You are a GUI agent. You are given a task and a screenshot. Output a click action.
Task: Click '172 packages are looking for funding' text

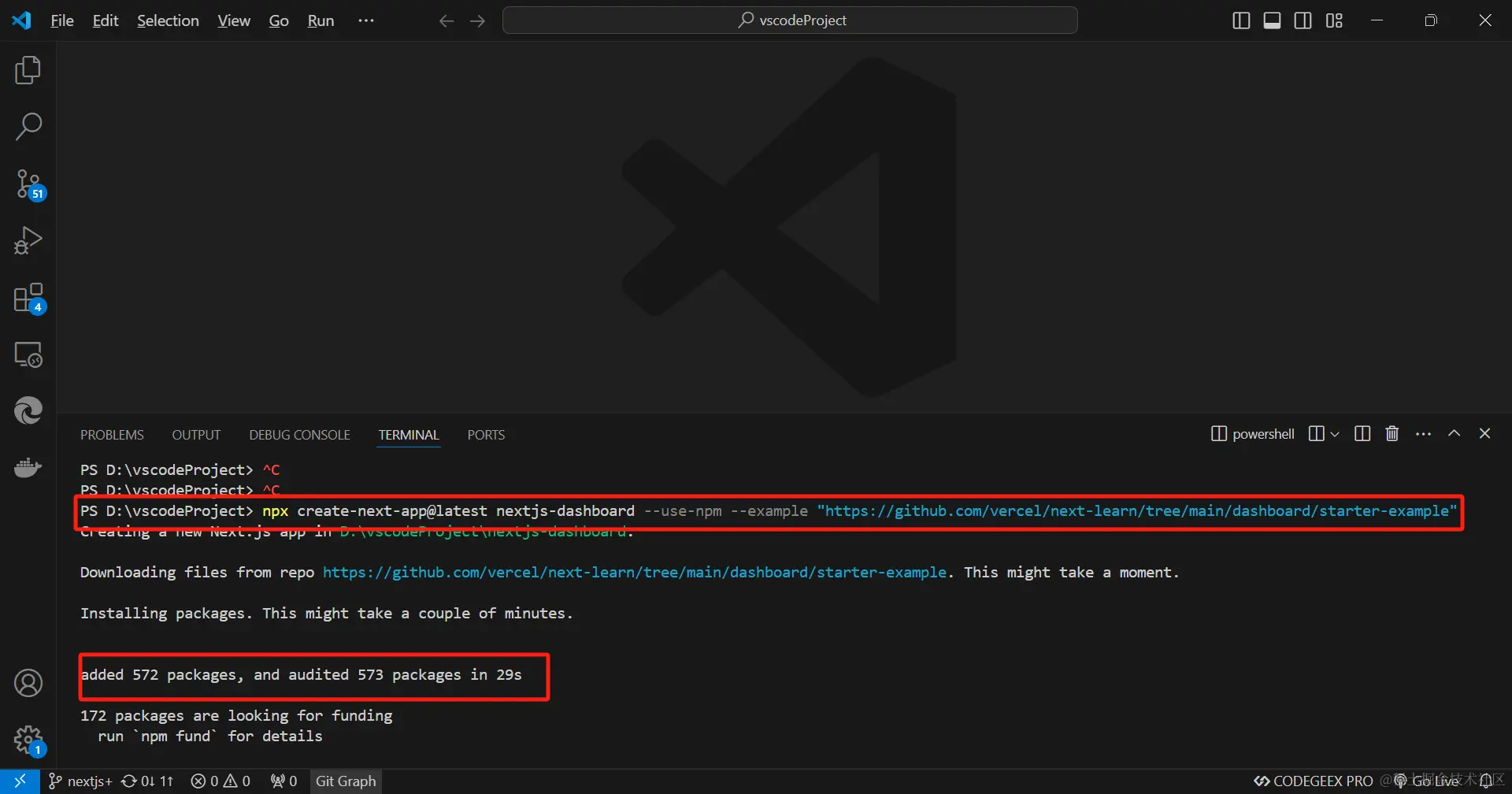[236, 716]
